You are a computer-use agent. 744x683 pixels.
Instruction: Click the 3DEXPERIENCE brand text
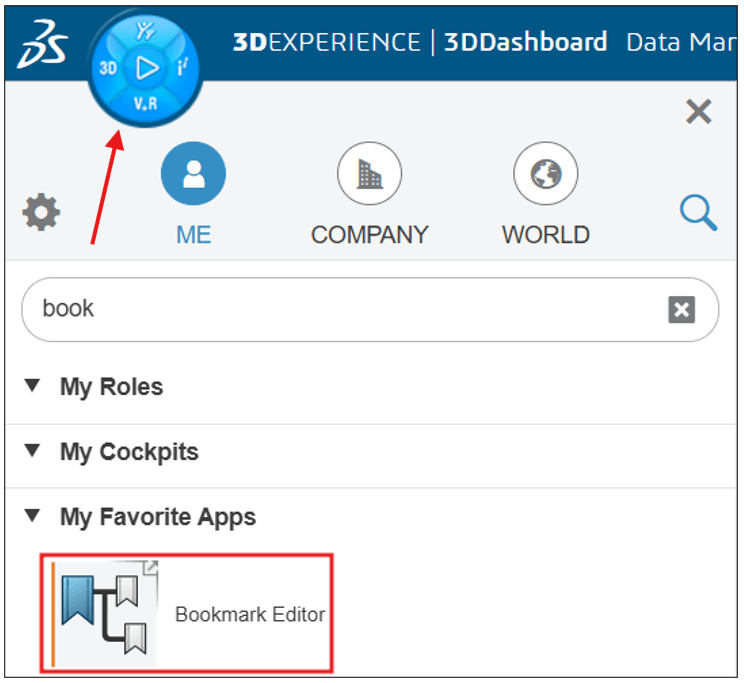tap(327, 42)
